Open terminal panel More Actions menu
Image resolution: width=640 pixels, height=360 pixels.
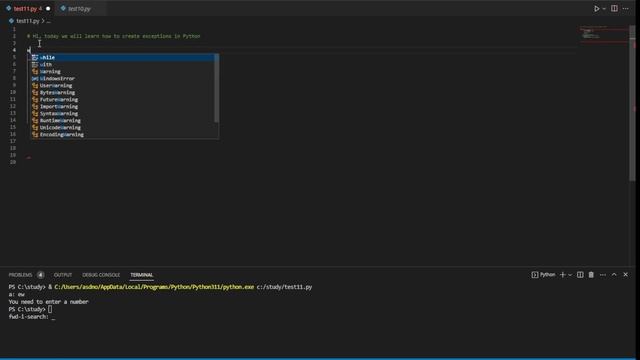(x=602, y=275)
